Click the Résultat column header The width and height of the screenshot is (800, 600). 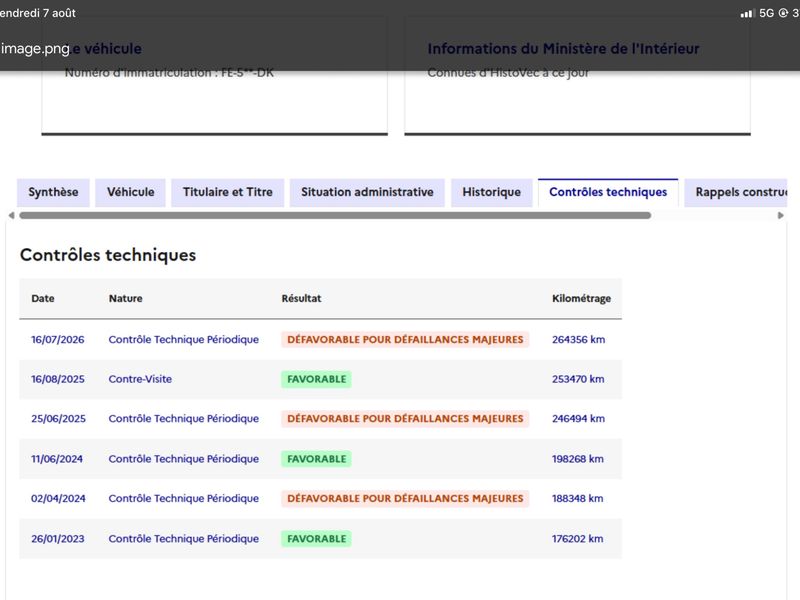pos(302,298)
